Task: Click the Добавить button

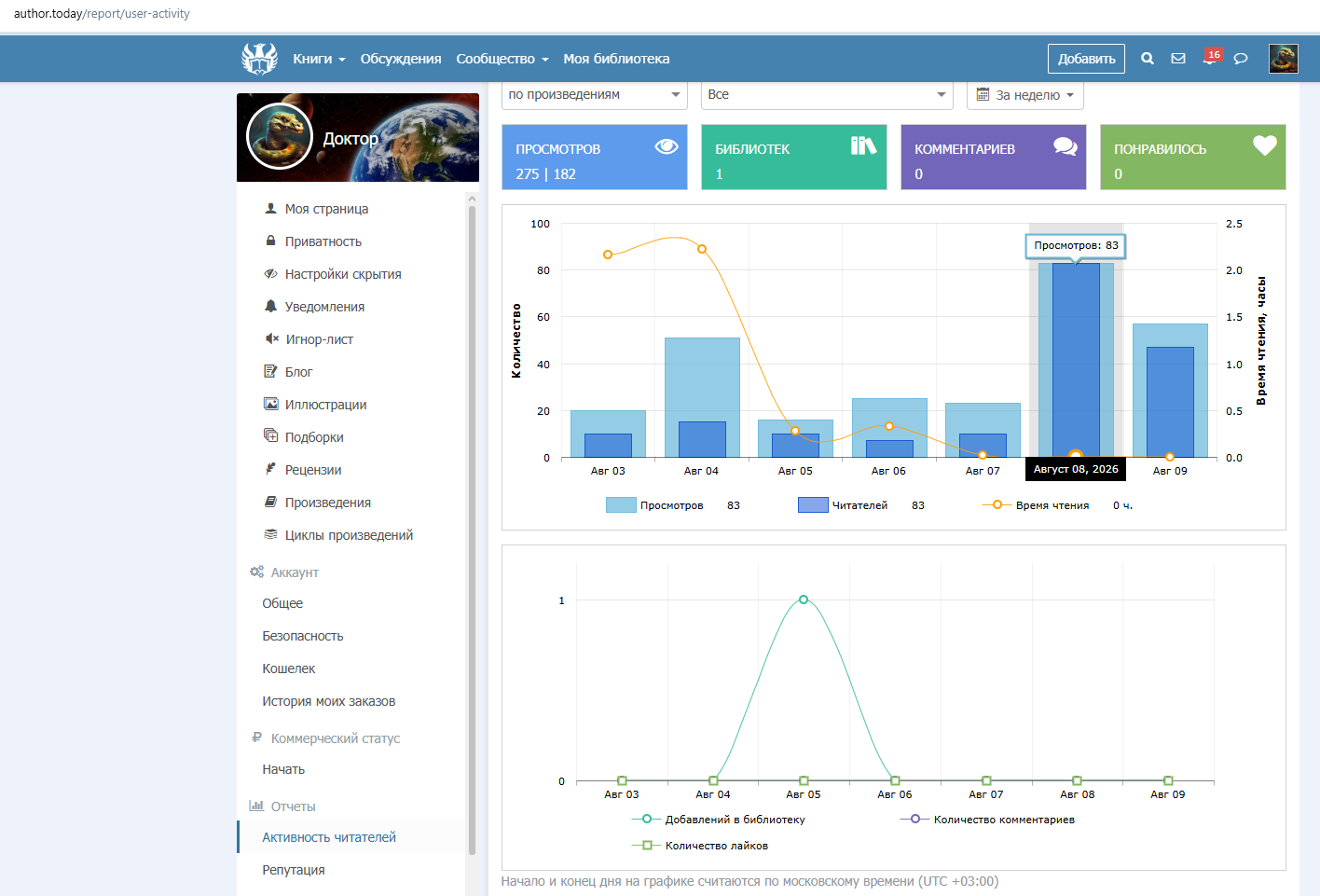Action: tap(1086, 59)
